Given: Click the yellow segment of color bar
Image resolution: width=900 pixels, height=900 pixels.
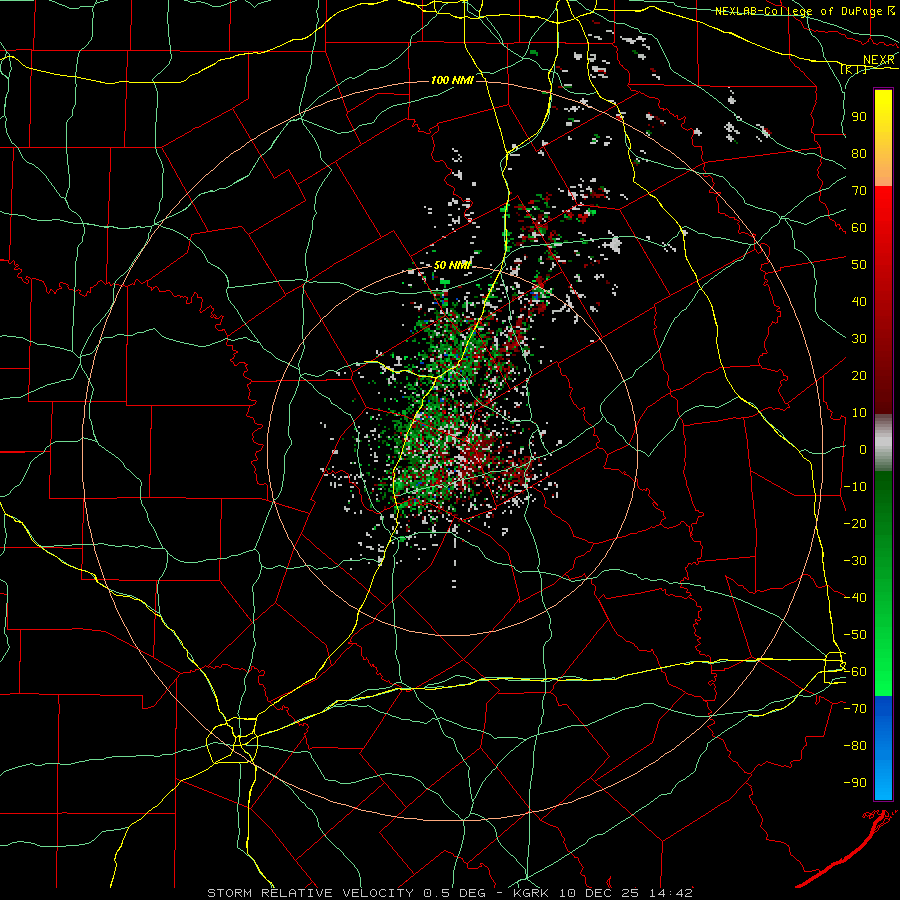Looking at the screenshot, I should [883, 138].
